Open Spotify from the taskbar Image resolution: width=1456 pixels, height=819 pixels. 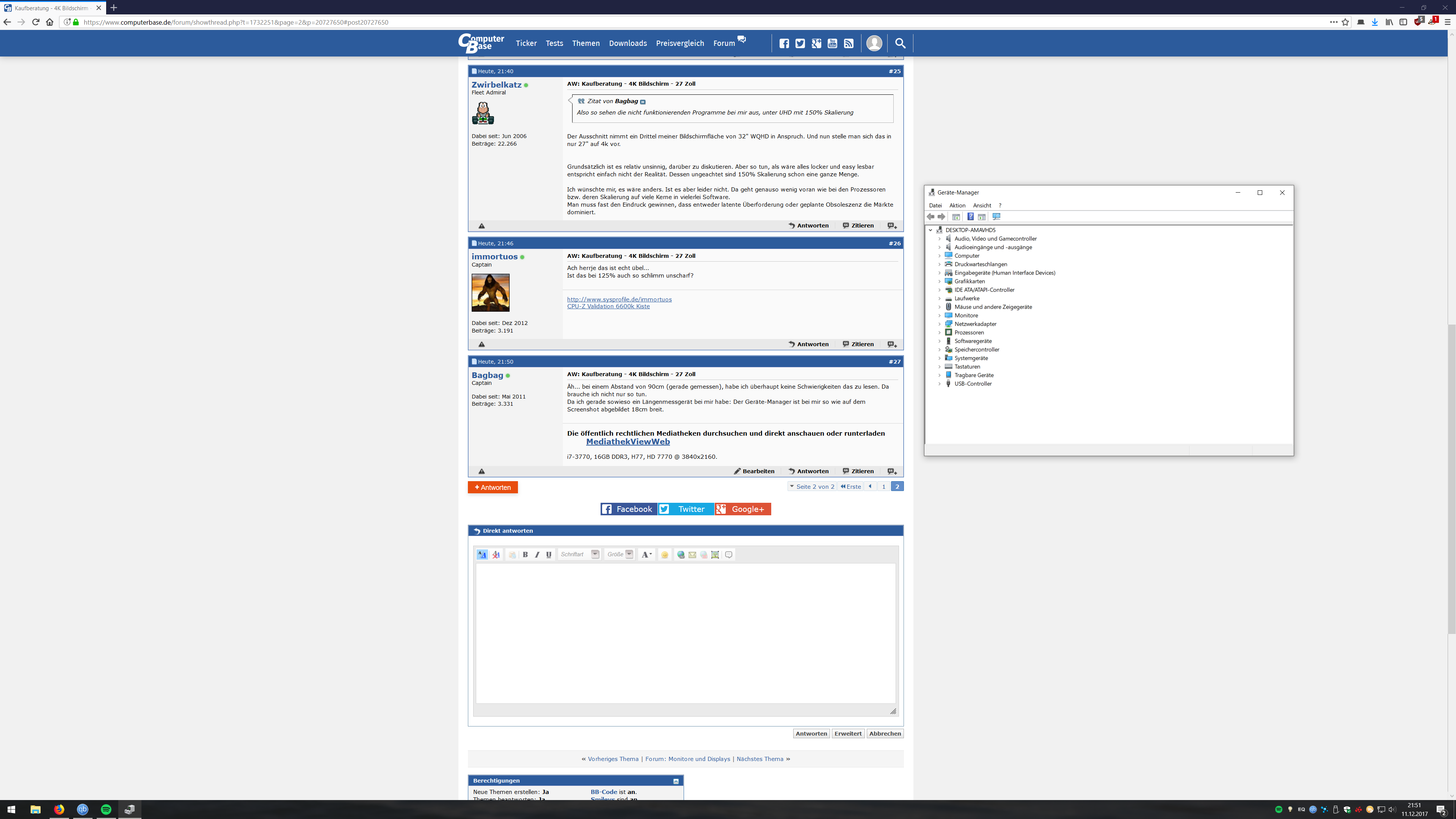(x=106, y=810)
